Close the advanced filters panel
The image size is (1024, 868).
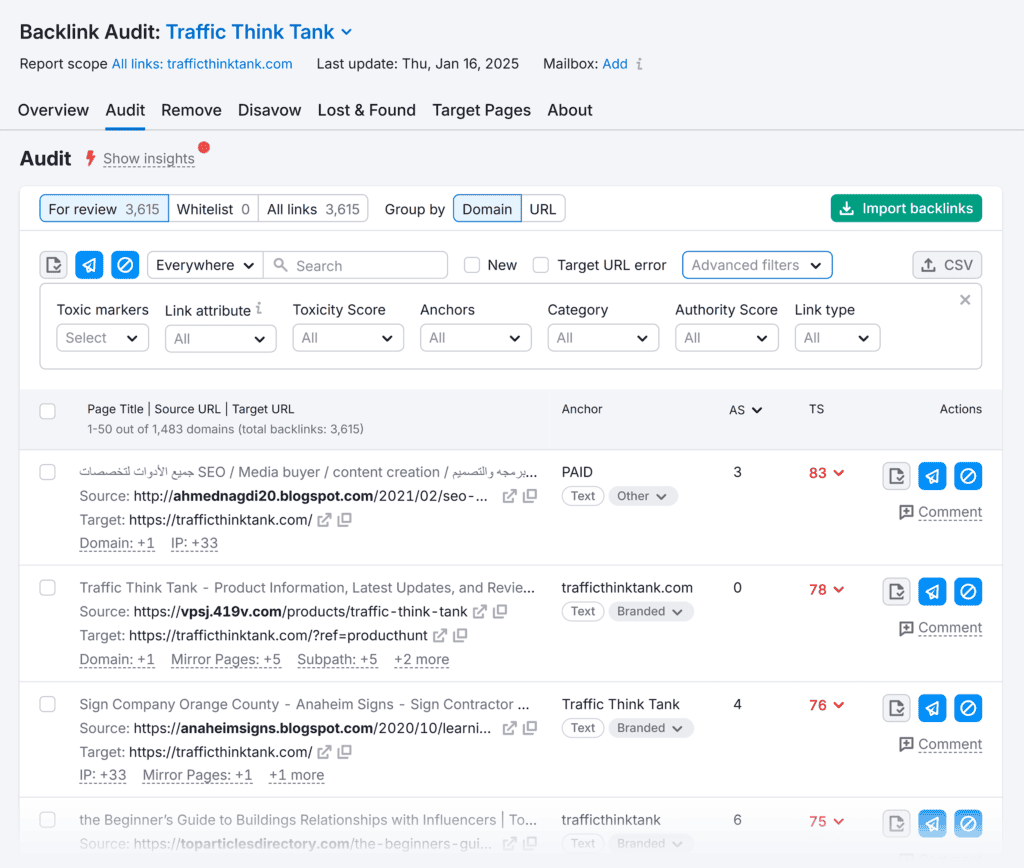965,300
